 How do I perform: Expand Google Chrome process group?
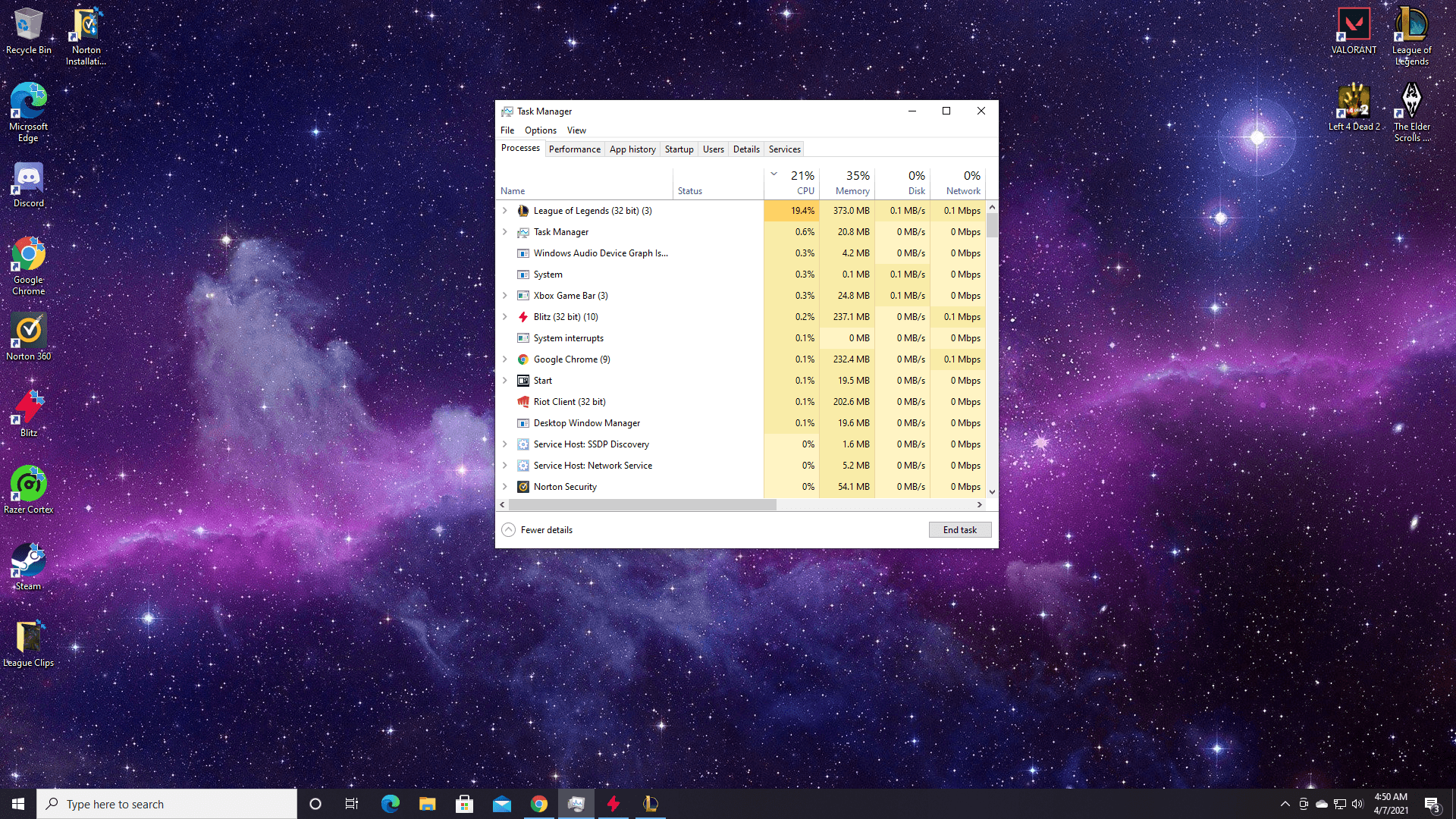505,359
